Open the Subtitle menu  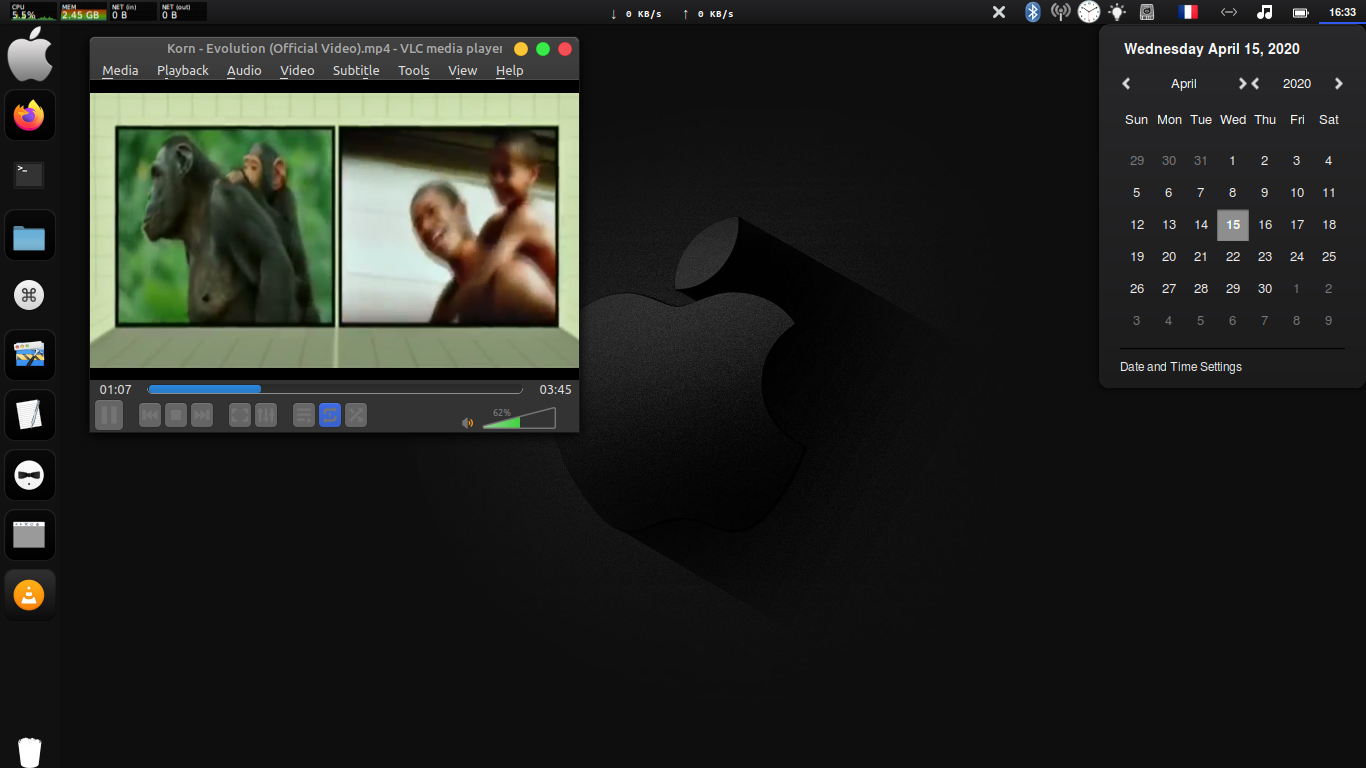[x=356, y=70]
